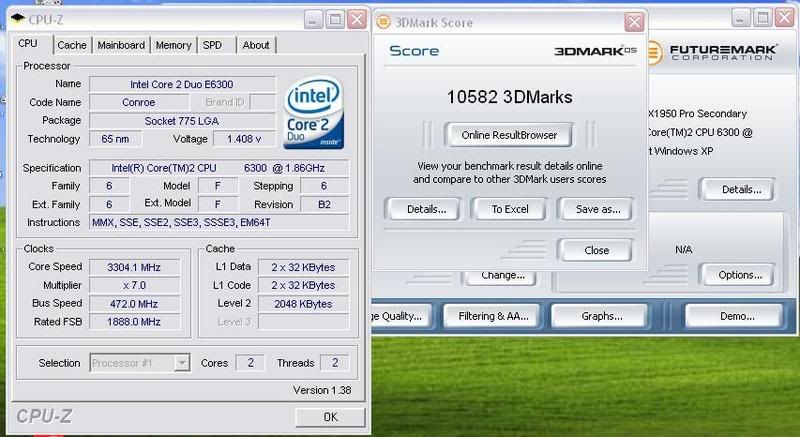Viewport: 800px width, 437px height.
Task: Click the Package field Socket 775 LGA
Action: [182, 121]
